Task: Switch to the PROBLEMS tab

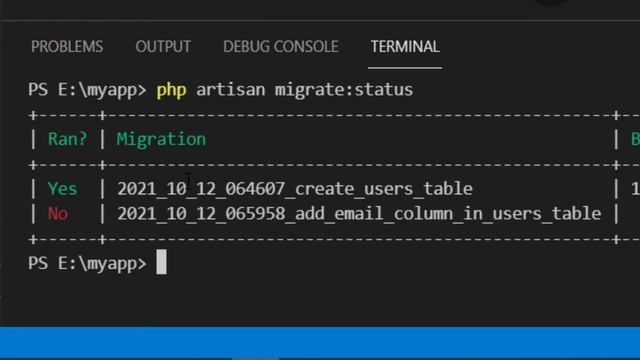Action: click(x=67, y=47)
